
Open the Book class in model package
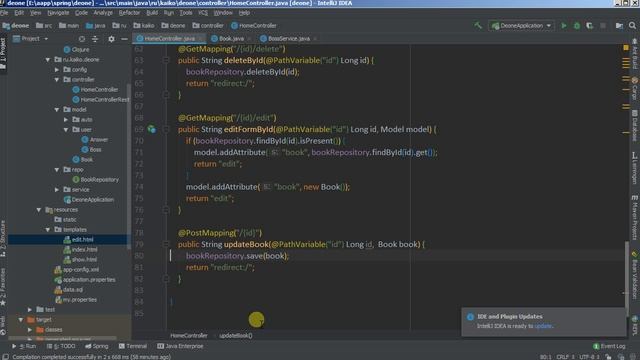(83, 159)
